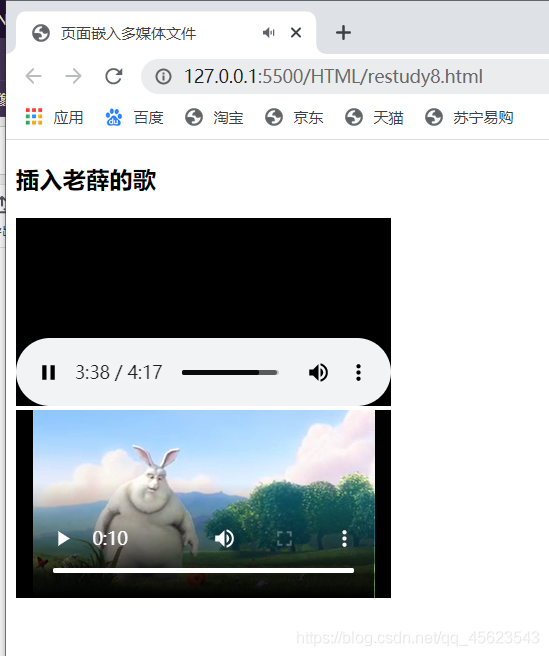Select the 页面嵌入多媒体文件 tab
The image size is (549, 656).
(x=165, y=33)
